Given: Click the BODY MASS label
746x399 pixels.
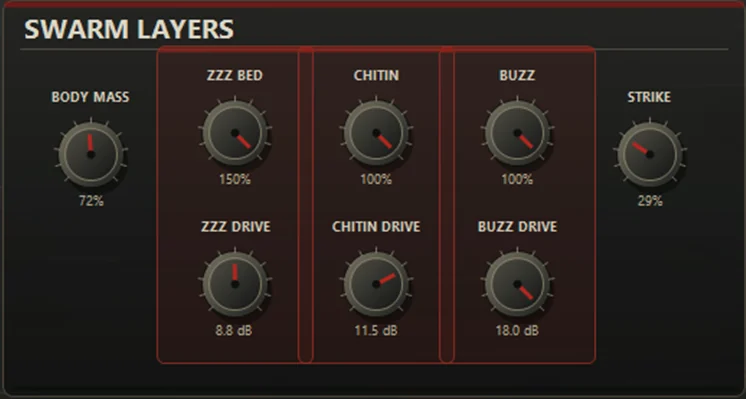Looking at the screenshot, I should pos(90,97).
